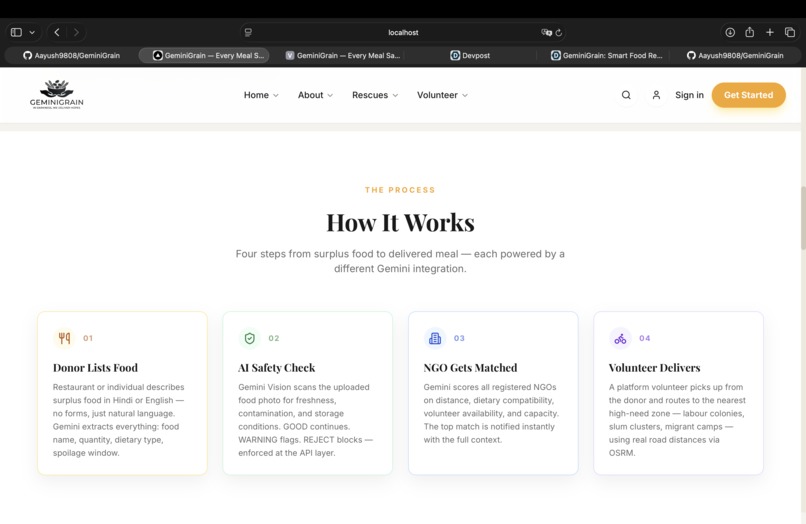Open site search magnifier icon
The height and width of the screenshot is (524, 806).
626,95
